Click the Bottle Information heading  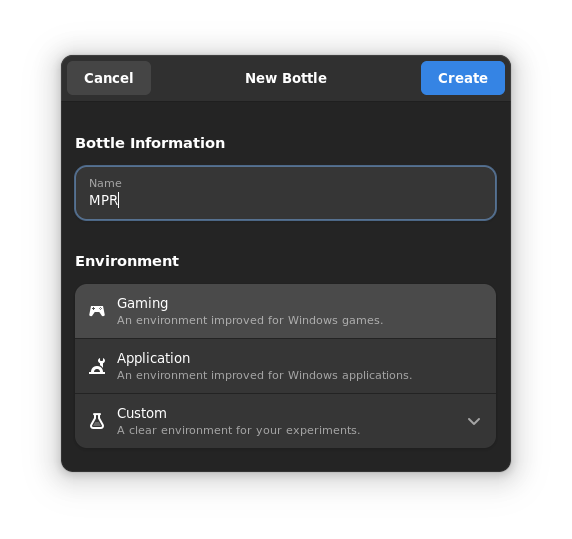[x=150, y=143]
